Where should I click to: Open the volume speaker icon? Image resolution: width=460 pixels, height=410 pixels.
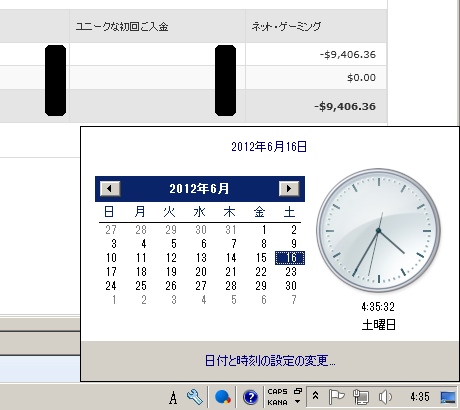(385, 397)
